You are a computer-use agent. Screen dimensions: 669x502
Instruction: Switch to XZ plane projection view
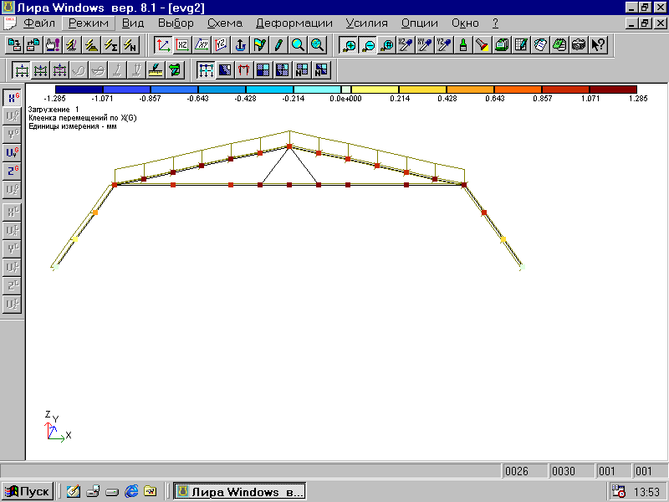[182, 45]
